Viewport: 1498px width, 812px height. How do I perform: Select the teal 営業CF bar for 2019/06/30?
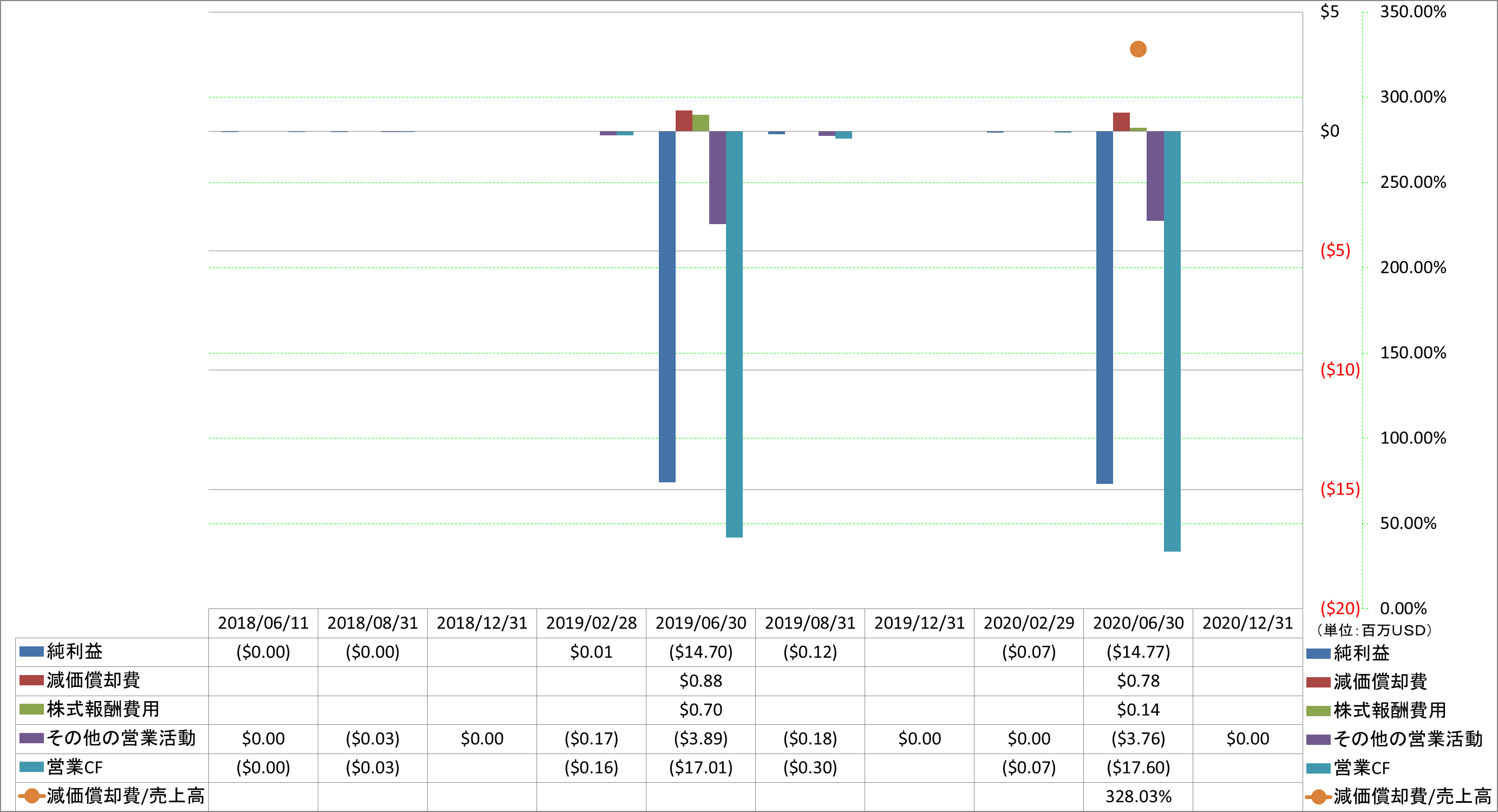tap(735, 335)
